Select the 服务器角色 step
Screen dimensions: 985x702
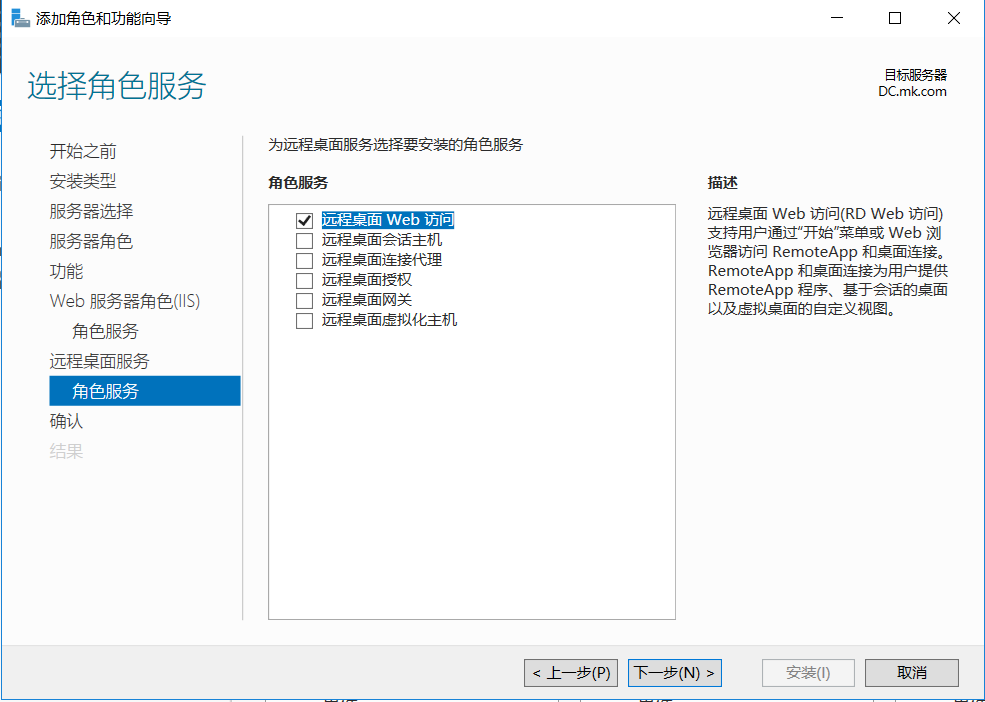(x=93, y=241)
